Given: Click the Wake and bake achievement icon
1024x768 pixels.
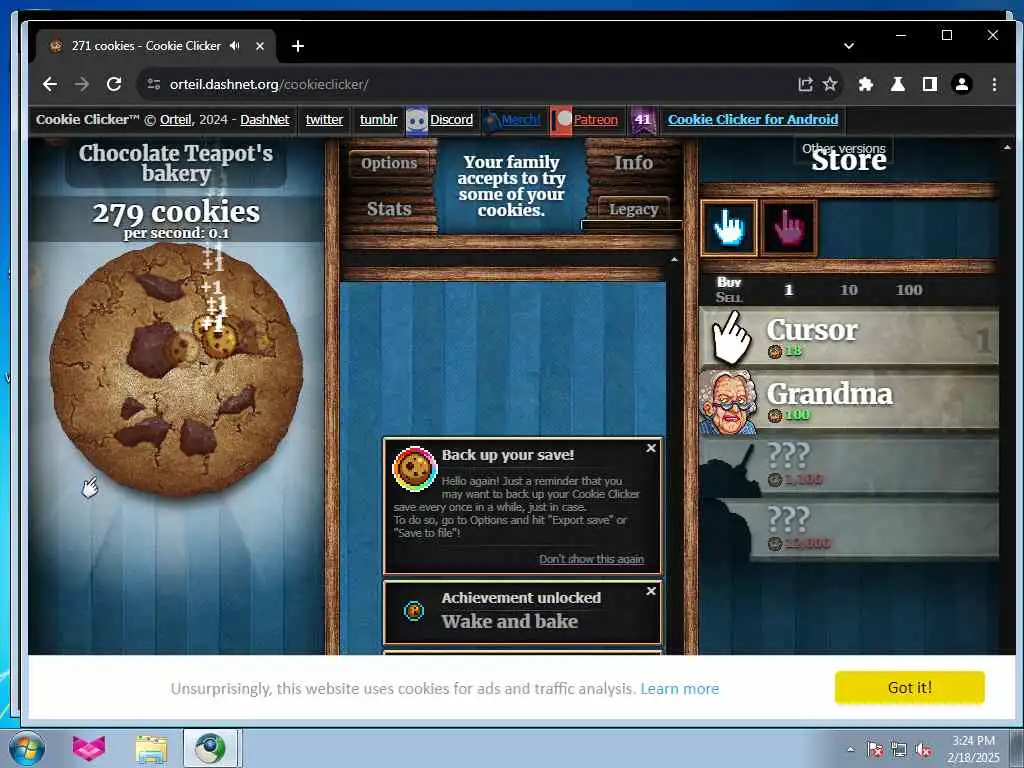Looking at the screenshot, I should click(414, 611).
